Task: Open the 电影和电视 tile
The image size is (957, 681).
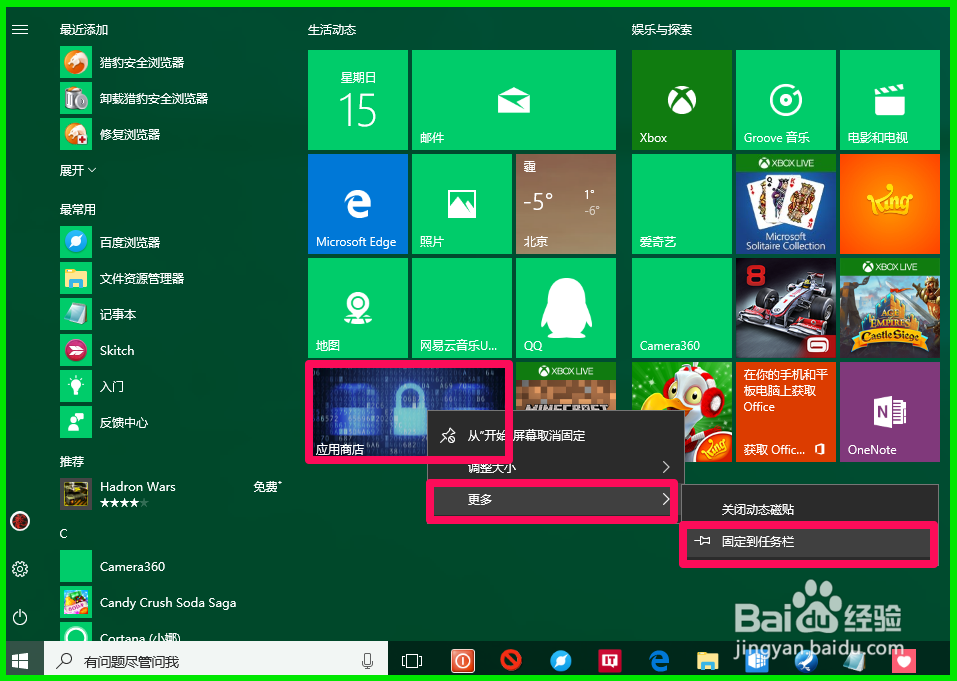Action: pyautogui.click(x=890, y=100)
